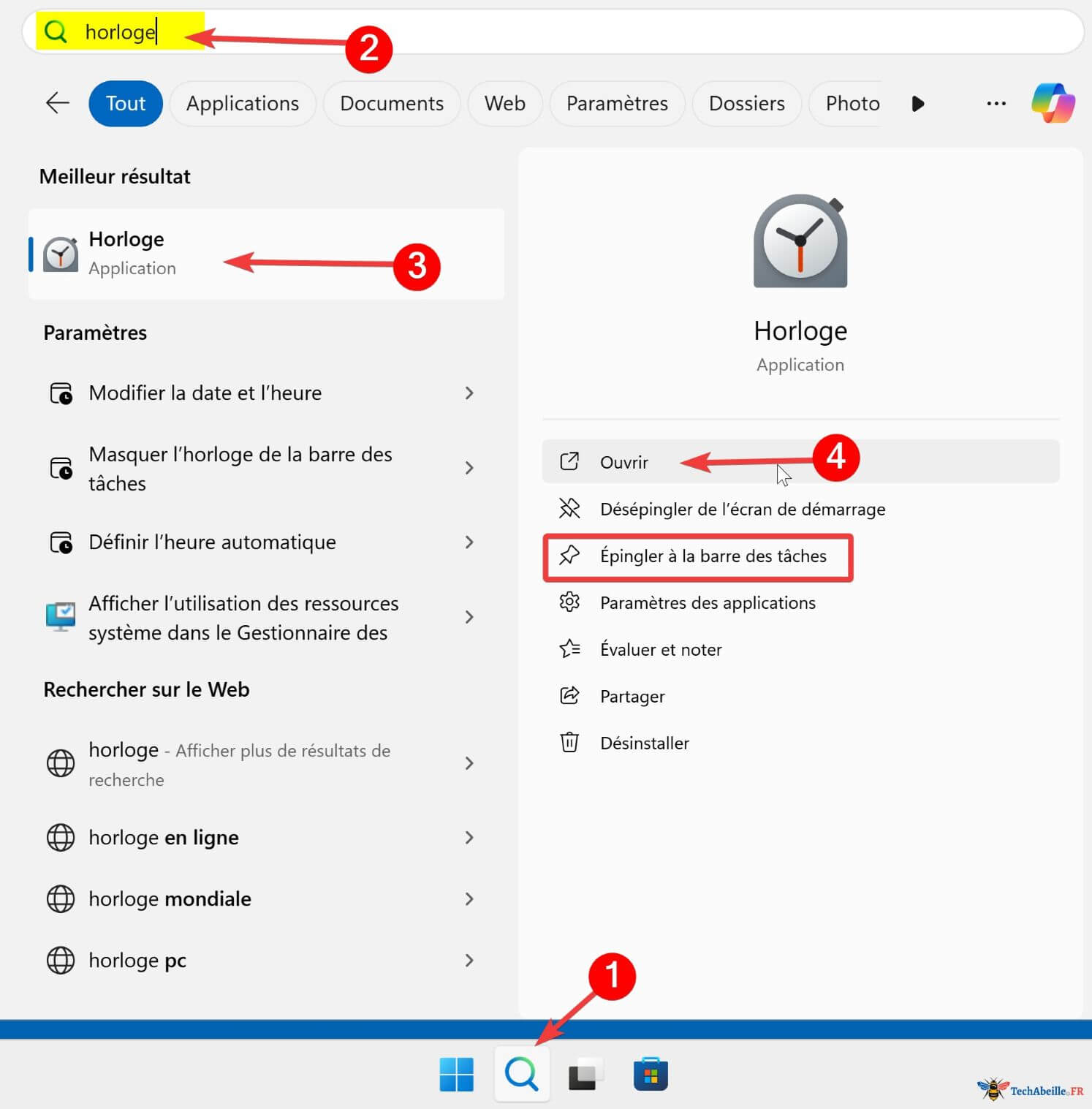Choose Partager for Horloge app

[800, 696]
